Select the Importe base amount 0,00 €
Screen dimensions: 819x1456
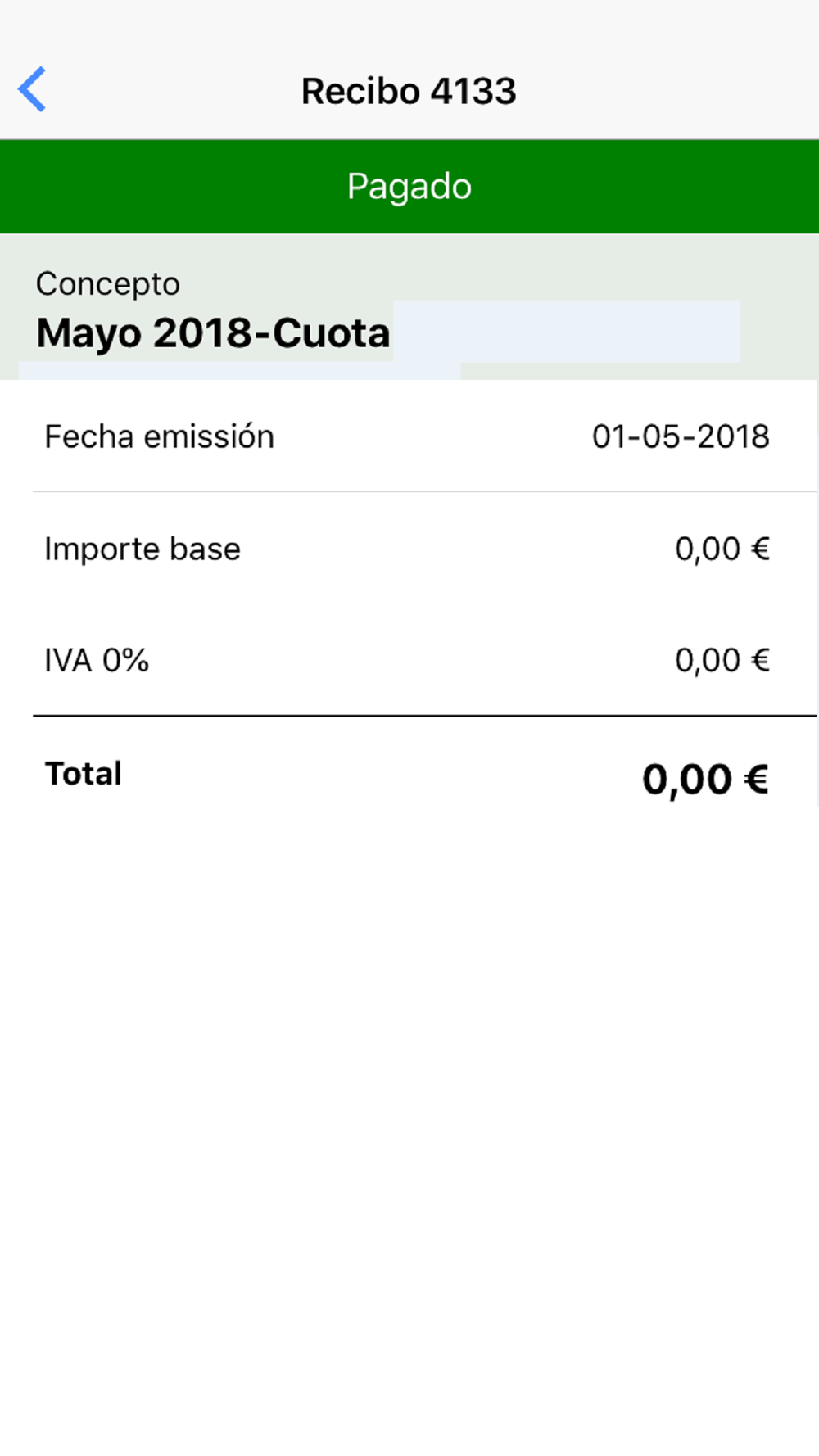(722, 549)
